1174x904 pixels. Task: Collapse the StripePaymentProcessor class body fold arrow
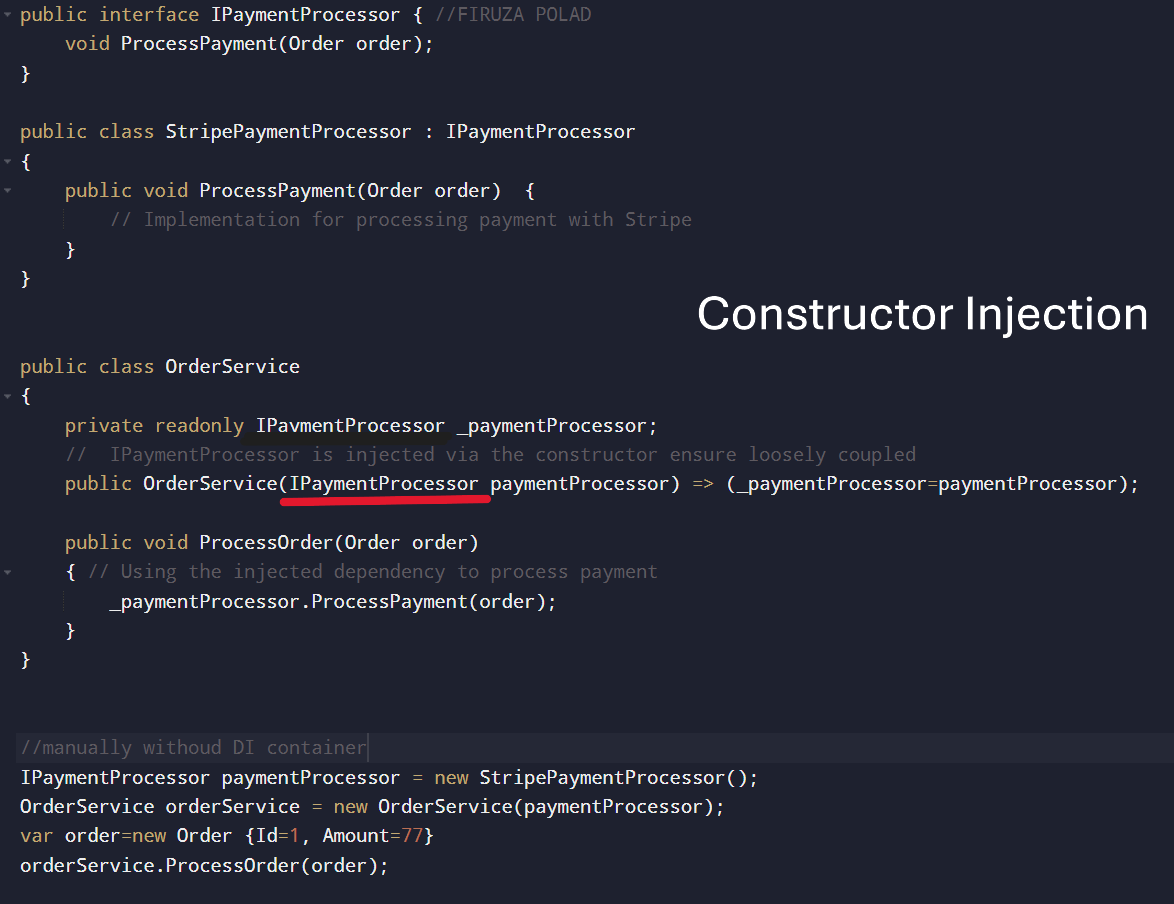[x=7, y=161]
